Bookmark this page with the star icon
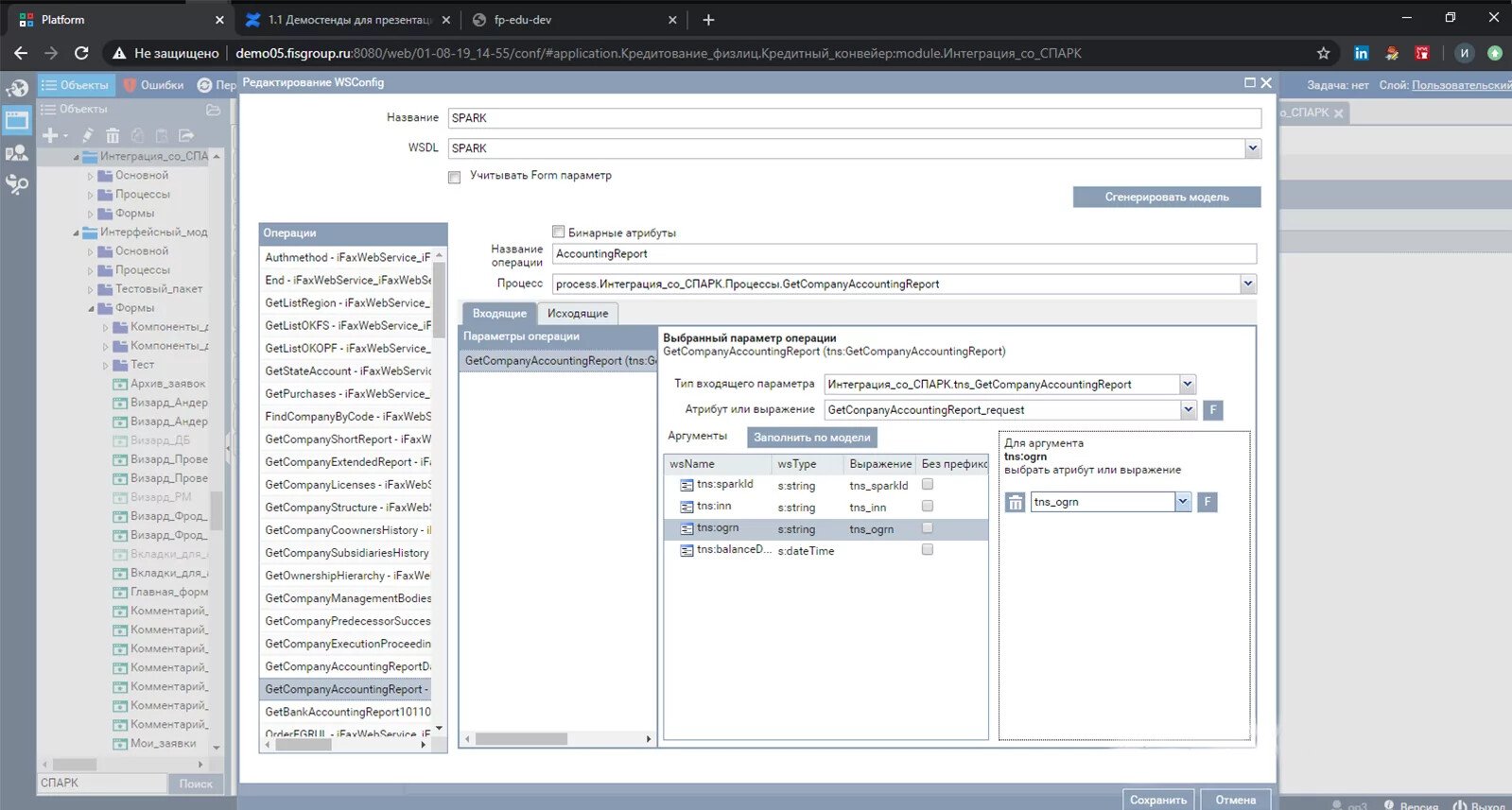Screen dimensions: 1512x810 pos(1323,54)
